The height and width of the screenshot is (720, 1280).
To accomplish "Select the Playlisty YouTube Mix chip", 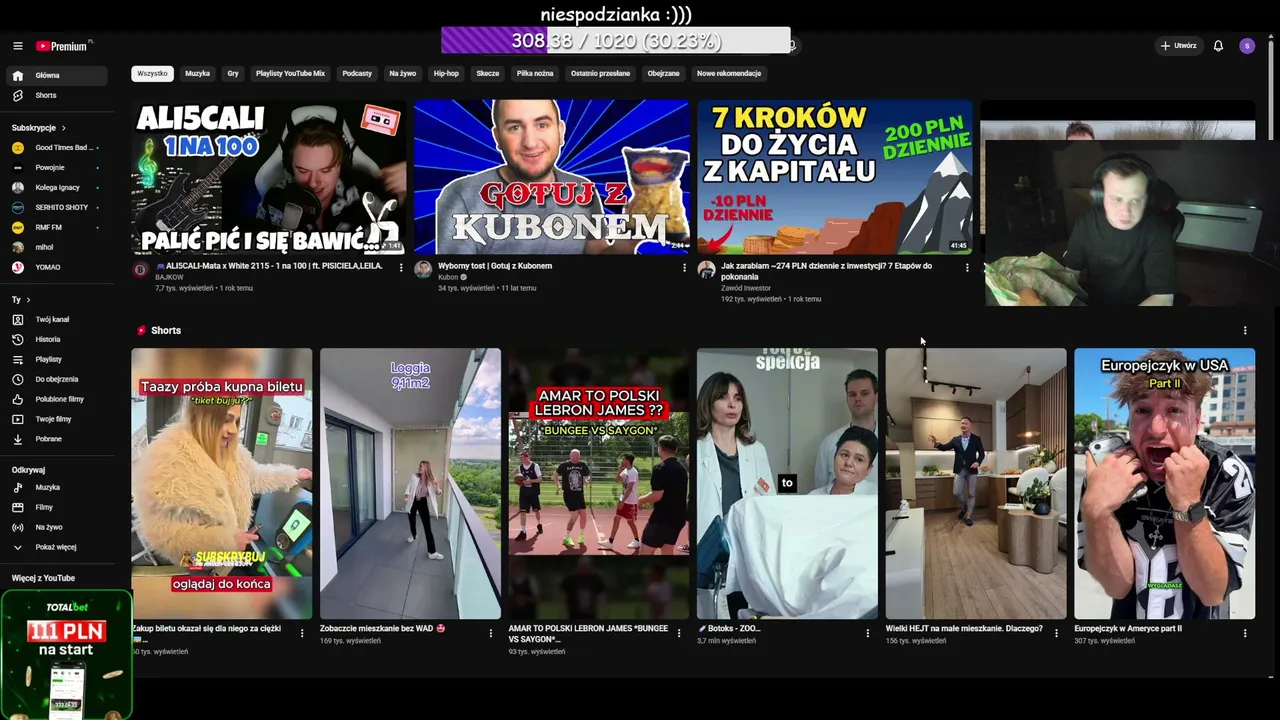I will 290,73.
